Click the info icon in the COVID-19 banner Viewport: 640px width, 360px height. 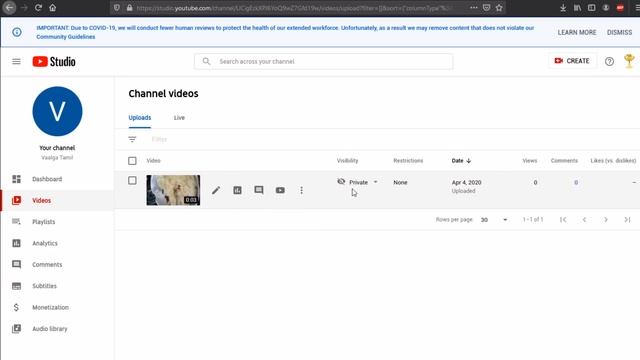pos(17,32)
